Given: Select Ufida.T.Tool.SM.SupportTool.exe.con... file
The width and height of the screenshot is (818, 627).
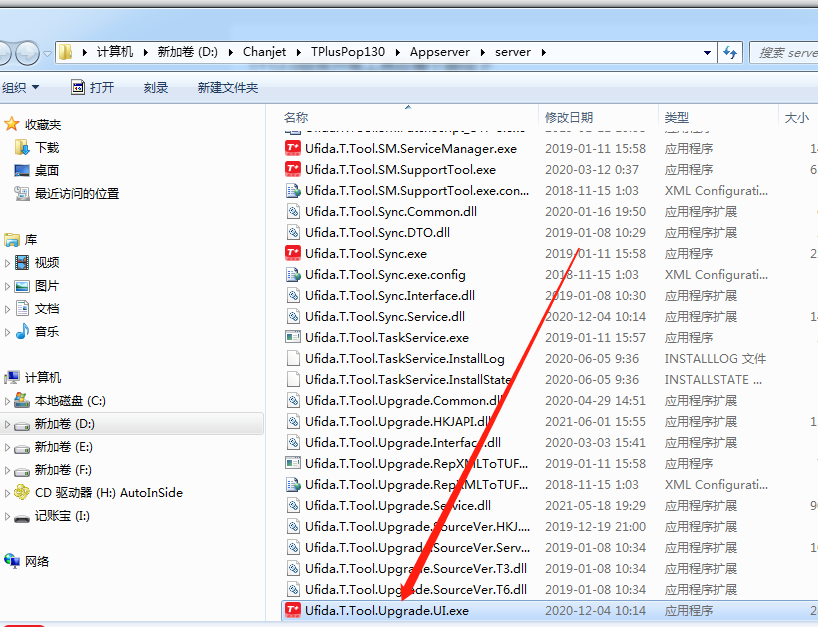Looking at the screenshot, I should coord(417,190).
